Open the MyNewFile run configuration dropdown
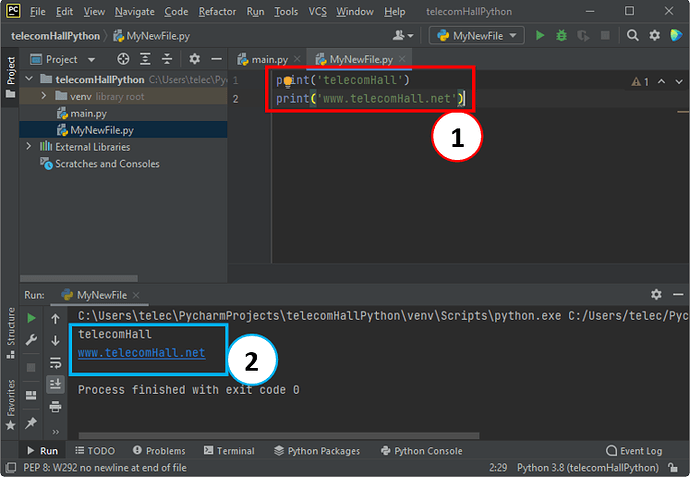 click(477, 36)
